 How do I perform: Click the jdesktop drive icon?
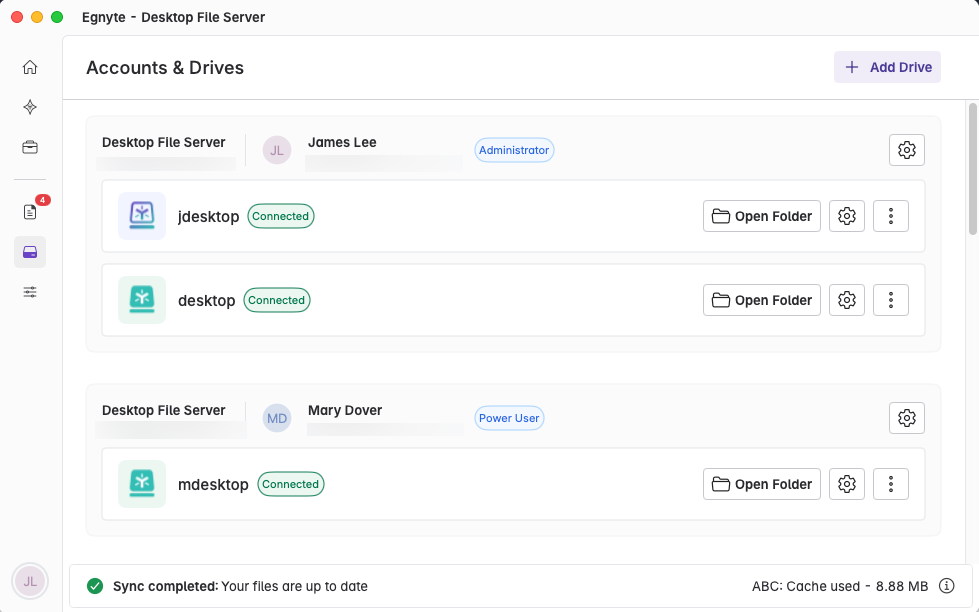pyautogui.click(x=142, y=216)
